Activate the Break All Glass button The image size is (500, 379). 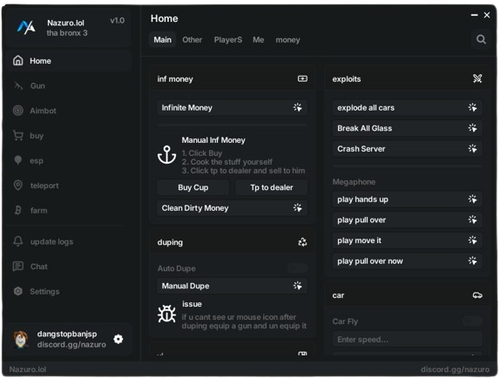407,128
